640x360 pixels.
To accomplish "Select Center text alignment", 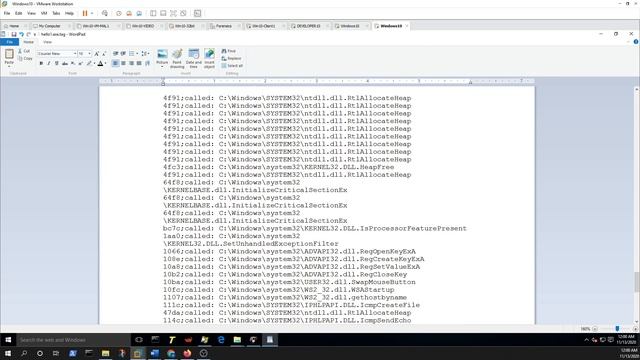I will (123, 63).
